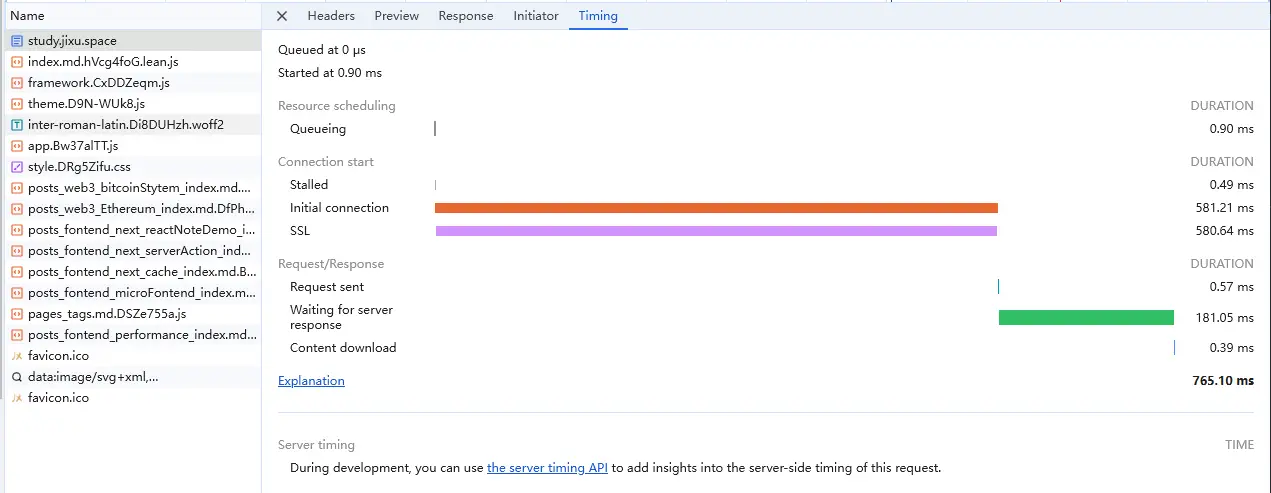Screen dimensions: 1271x493
Task: Click the orange Initial connection timing bar
Action: coord(716,208)
